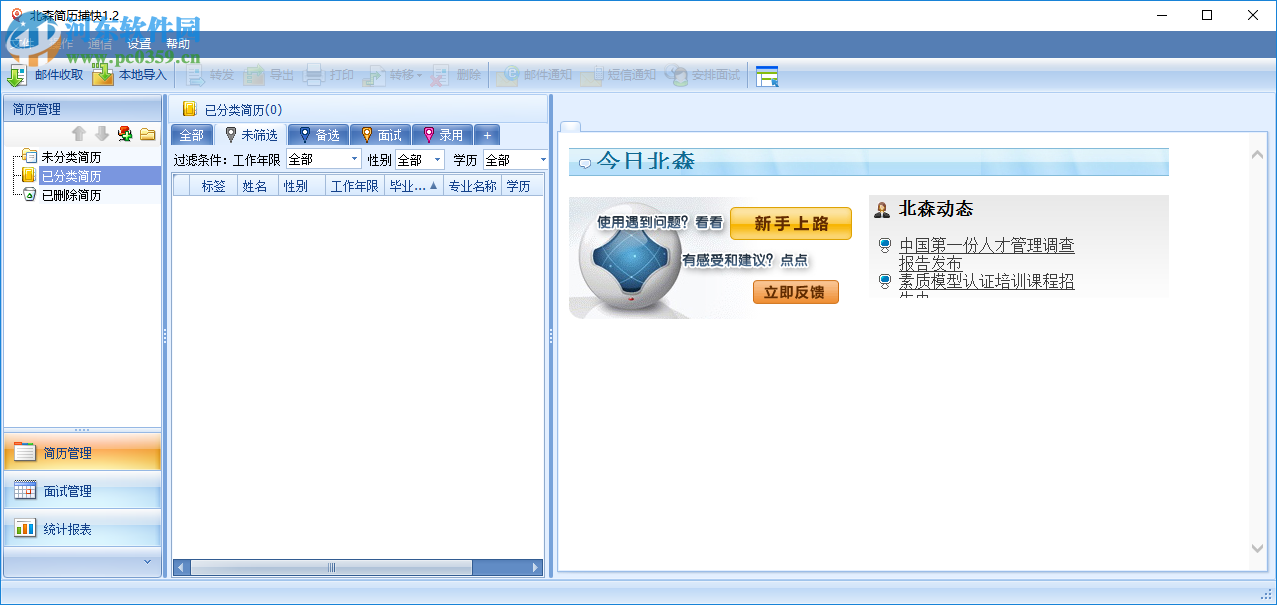Click the 打印 print toolbar icon
Viewport: 1277px width, 605px height.
pos(314,75)
